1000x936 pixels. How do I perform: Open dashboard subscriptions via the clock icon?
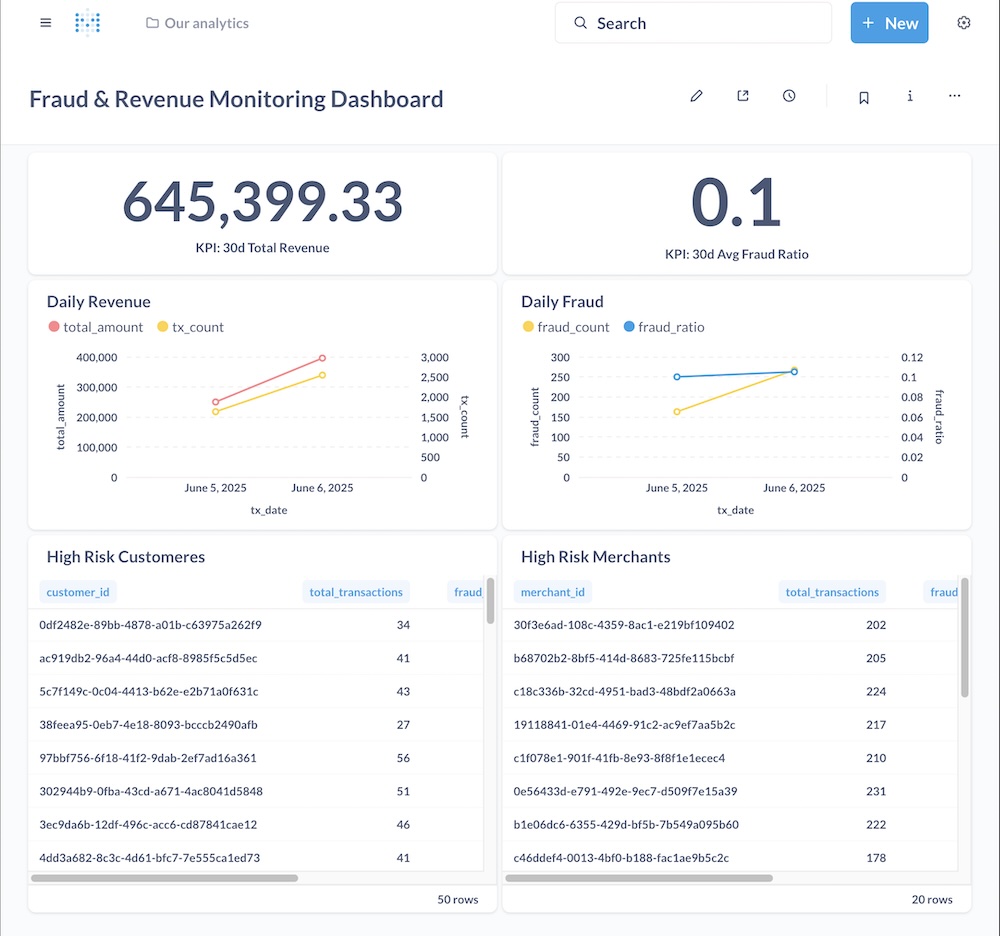point(789,95)
